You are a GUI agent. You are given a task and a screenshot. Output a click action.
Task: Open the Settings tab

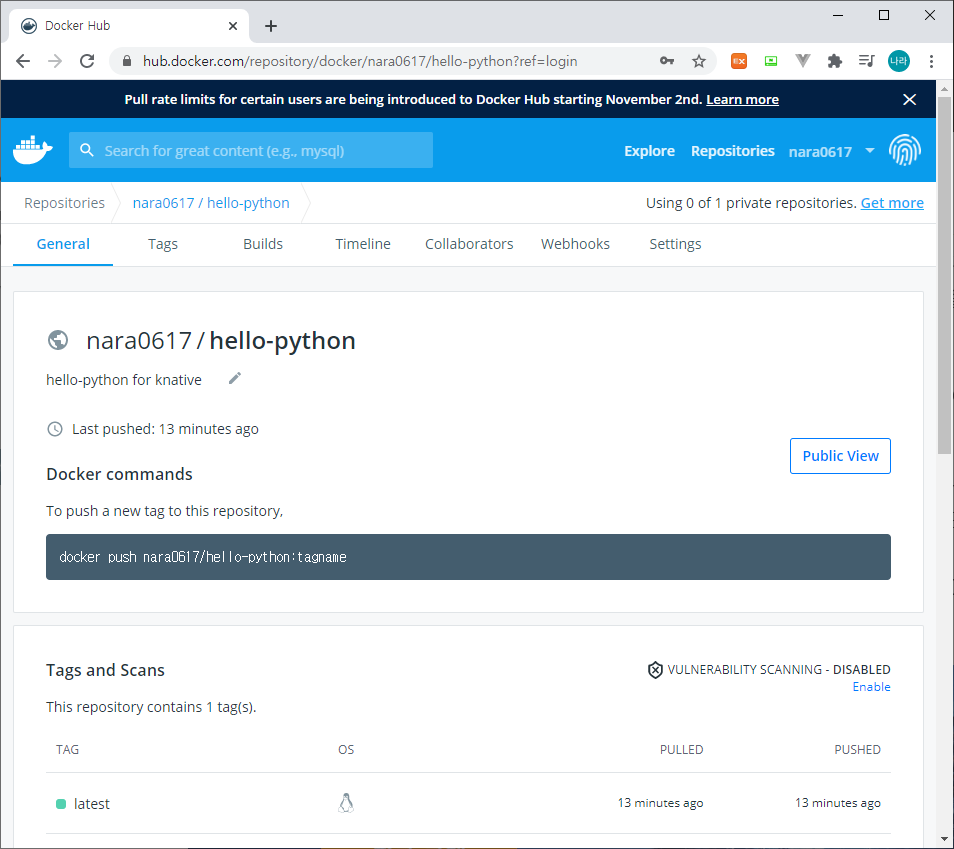tap(675, 244)
